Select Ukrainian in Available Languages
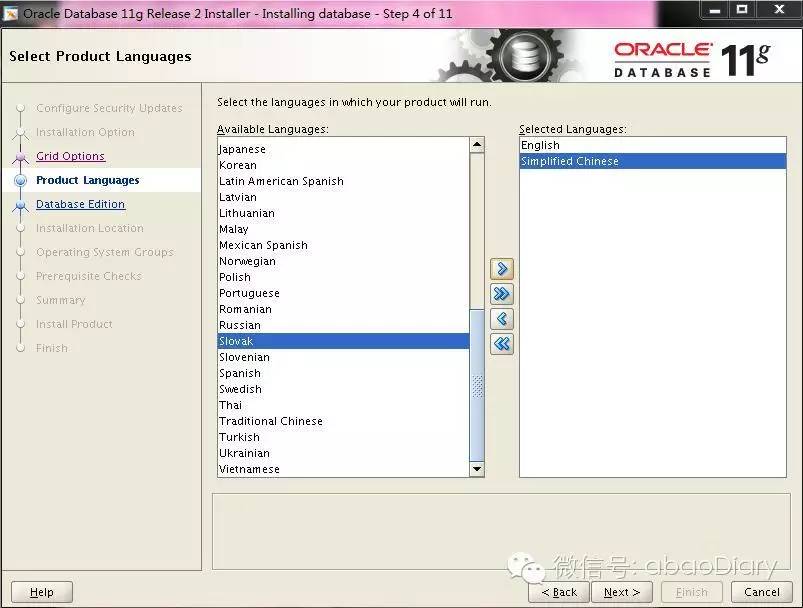This screenshot has width=803, height=608. pyautogui.click(x=343, y=453)
